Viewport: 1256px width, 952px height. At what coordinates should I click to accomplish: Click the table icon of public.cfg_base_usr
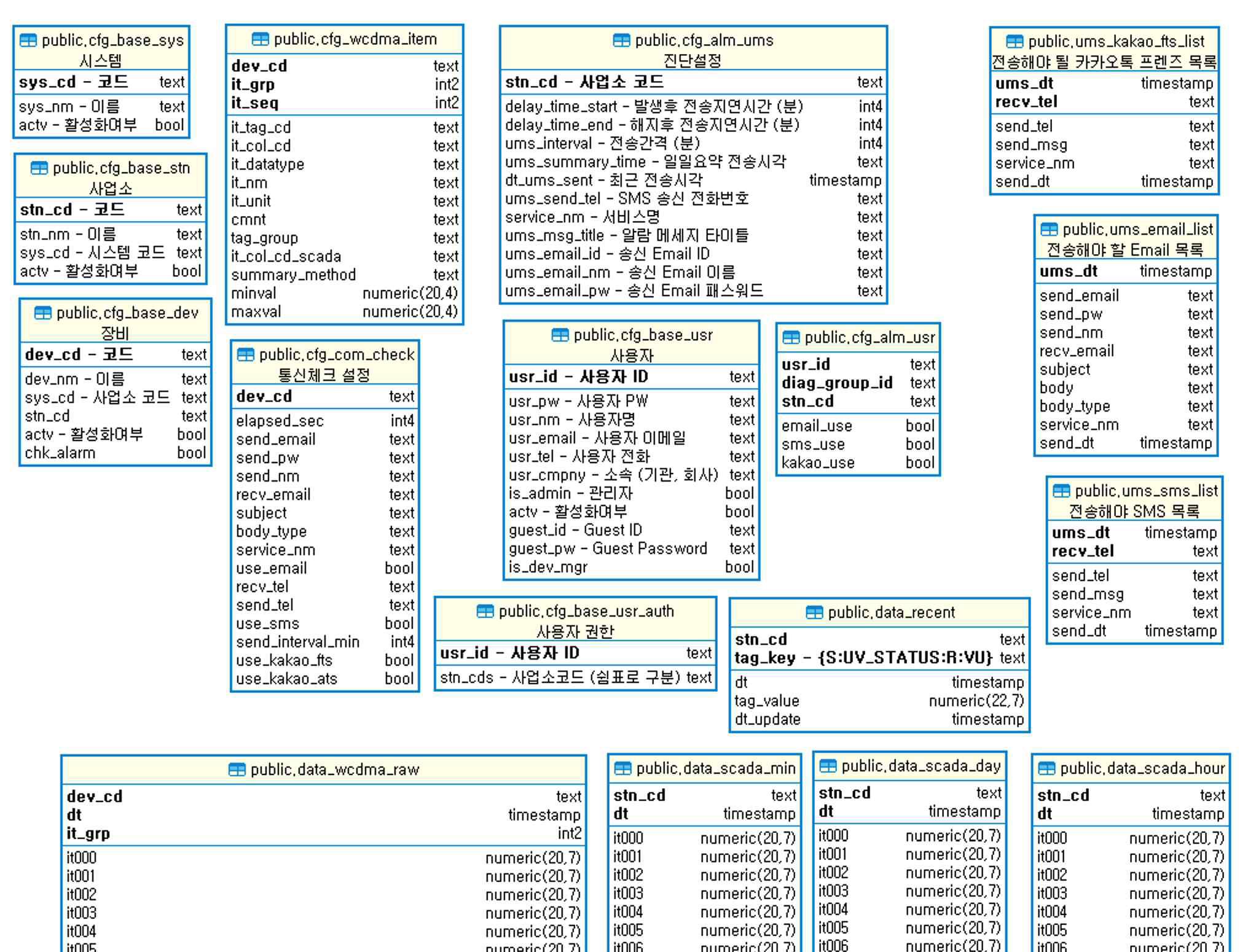(560, 335)
